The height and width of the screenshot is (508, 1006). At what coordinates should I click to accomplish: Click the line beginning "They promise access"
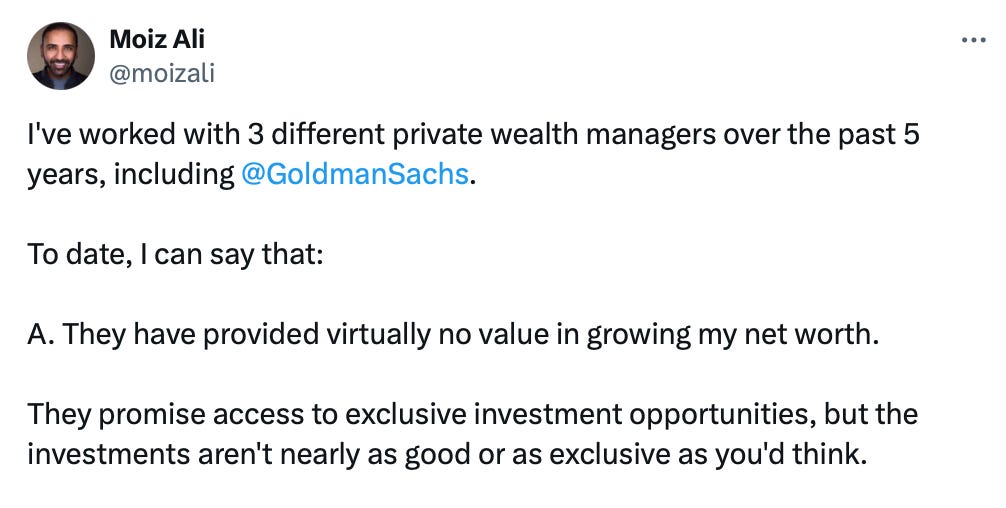pyautogui.click(x=472, y=415)
